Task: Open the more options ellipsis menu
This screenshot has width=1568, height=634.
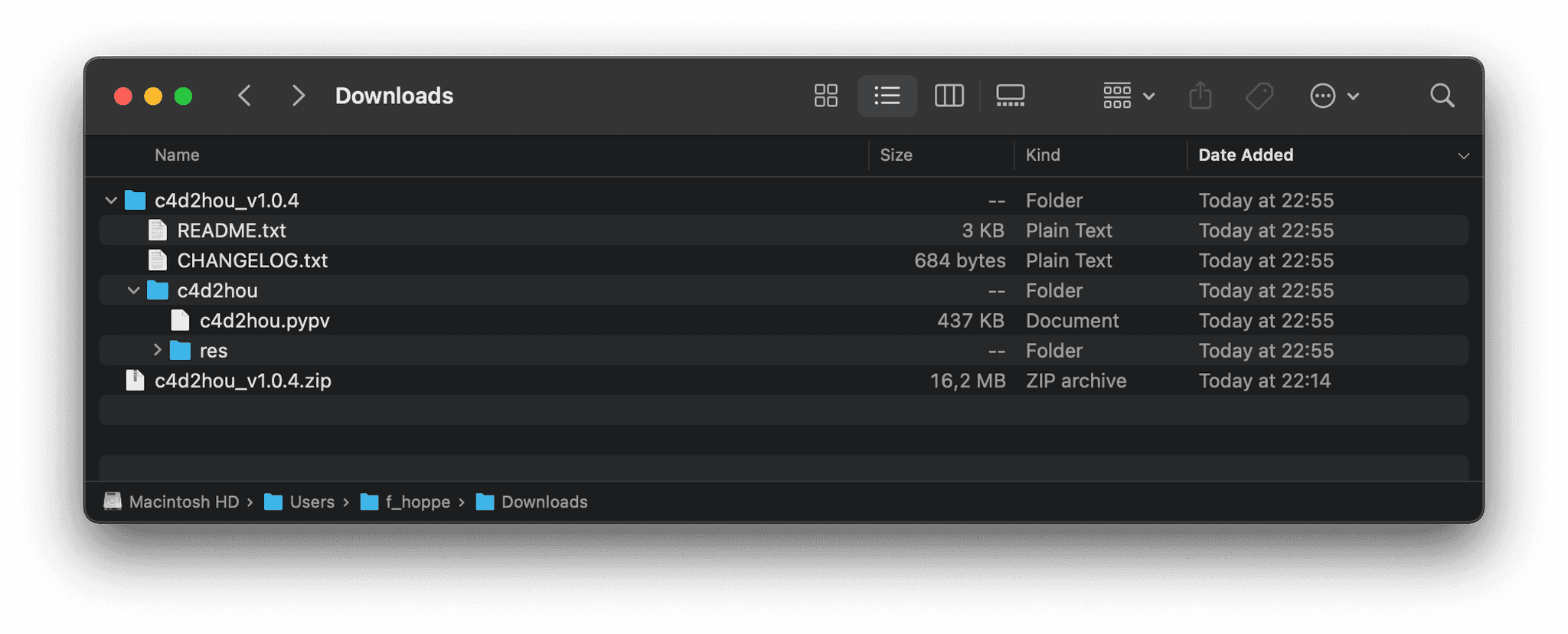Action: [x=1322, y=96]
